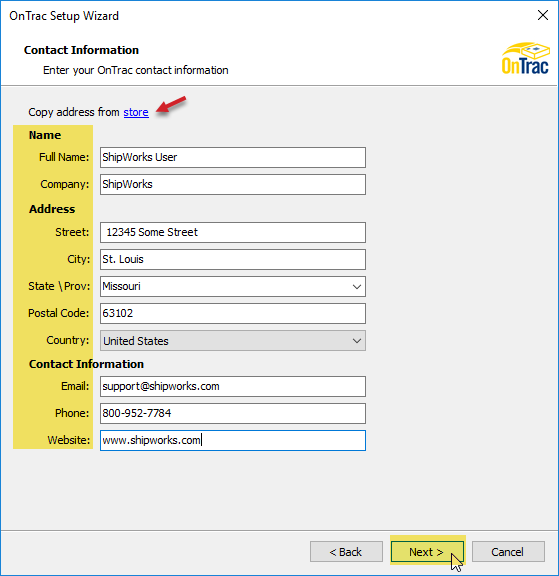
Task: Go to the next wizard step
Action: pyautogui.click(x=427, y=551)
